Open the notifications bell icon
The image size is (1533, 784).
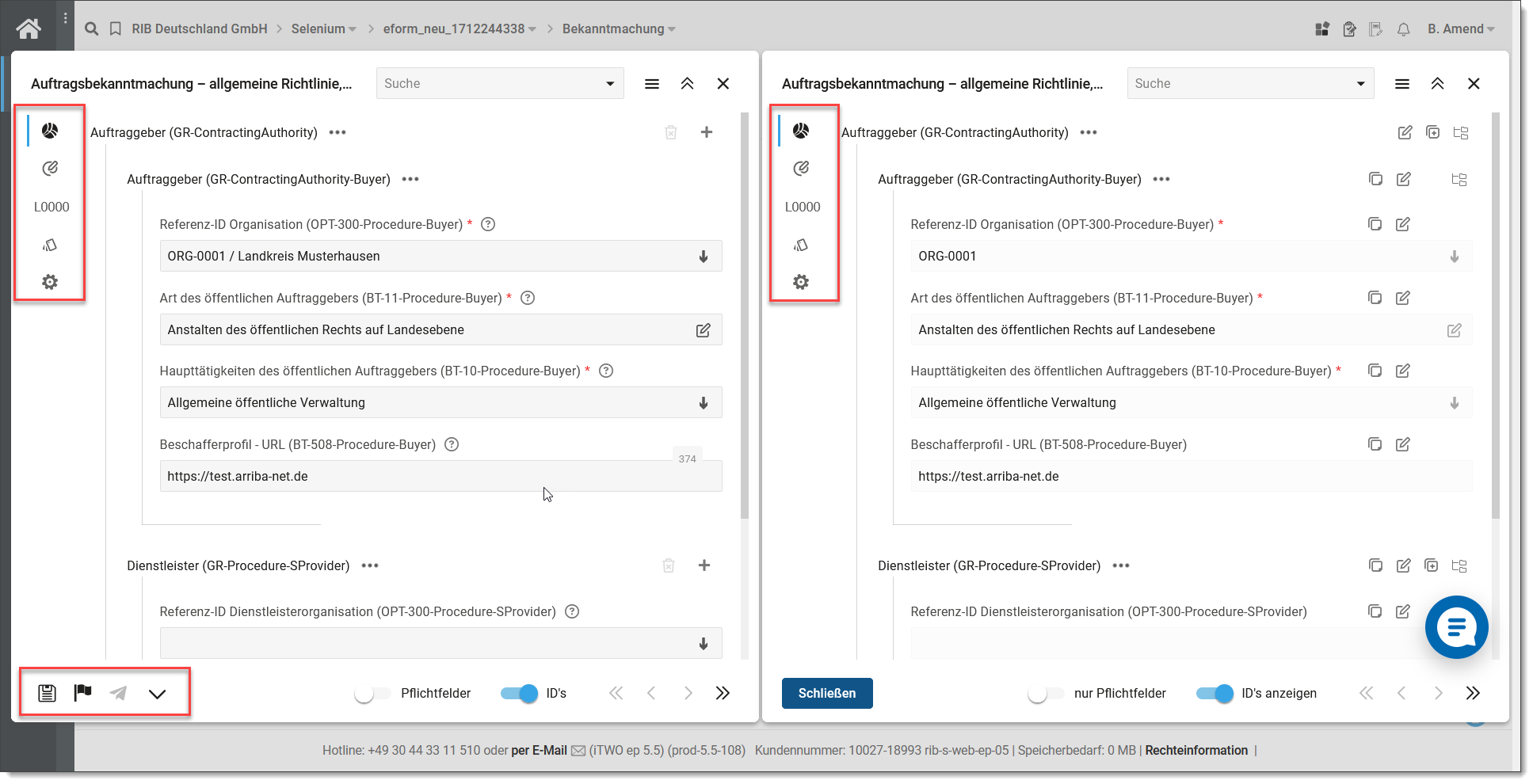coord(1403,29)
